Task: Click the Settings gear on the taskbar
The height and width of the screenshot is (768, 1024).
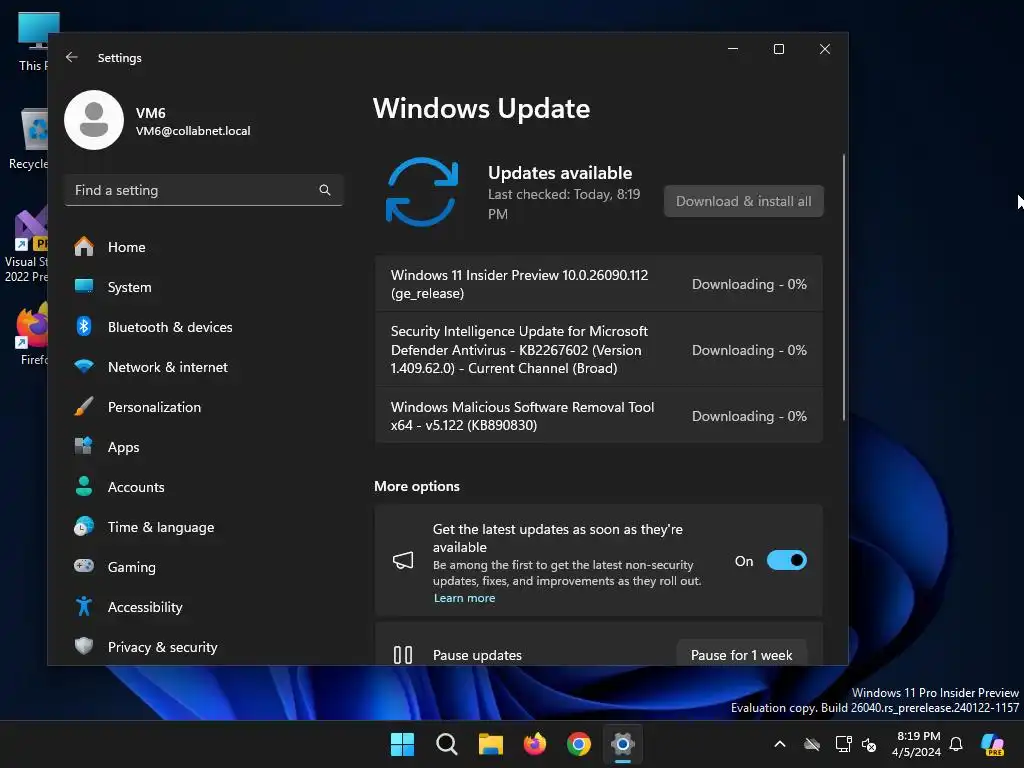Action: (623, 744)
